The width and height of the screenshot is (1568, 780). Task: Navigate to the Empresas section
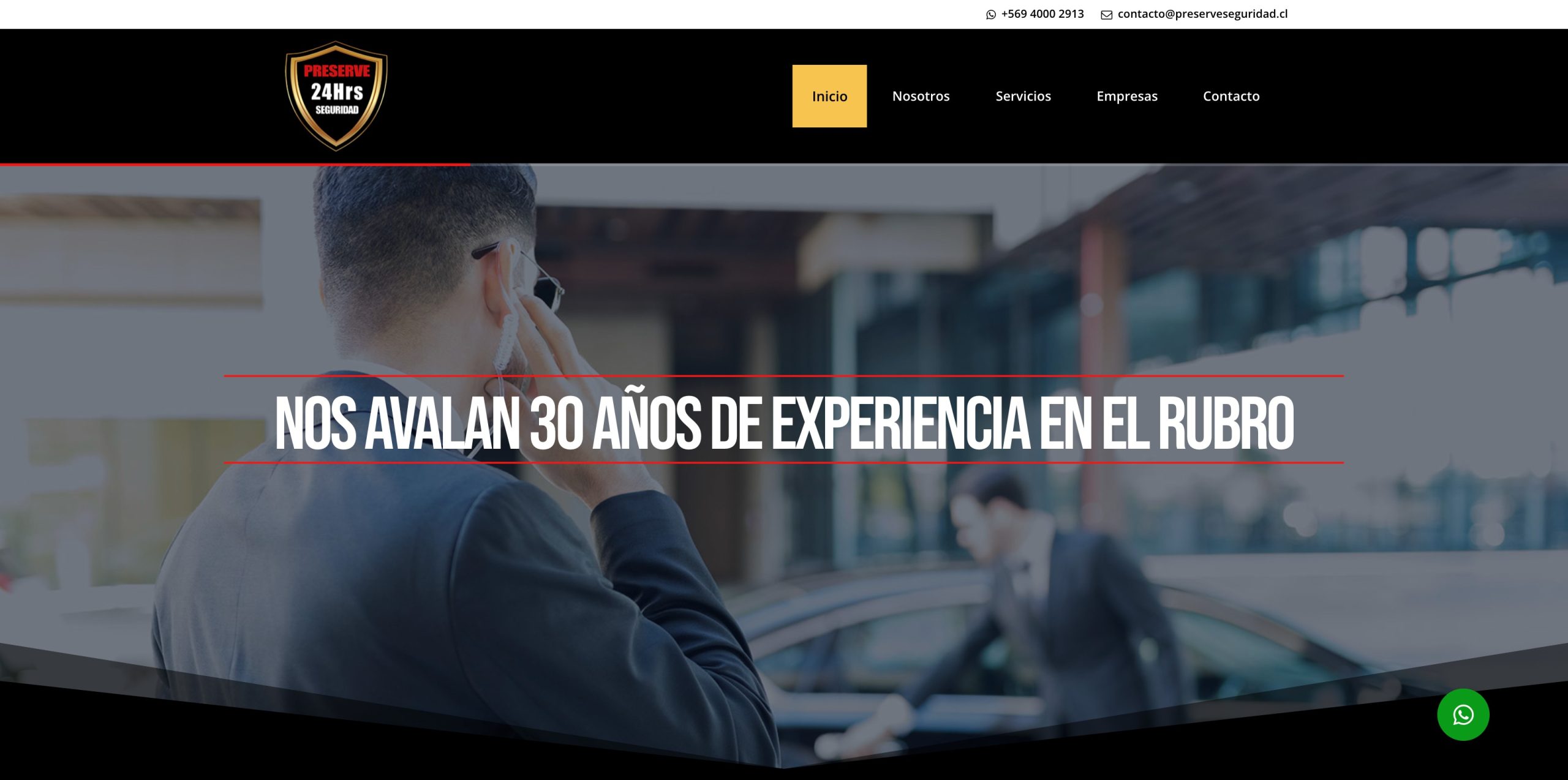1127,96
